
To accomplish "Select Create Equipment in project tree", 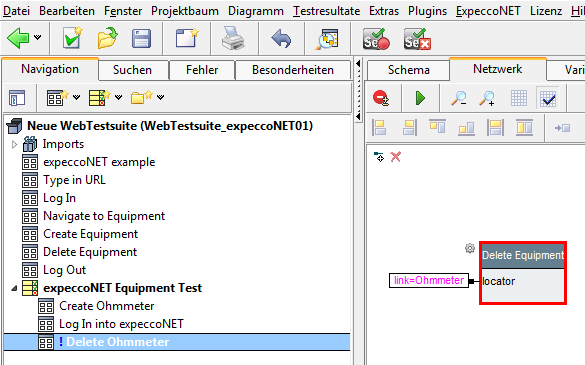I will [91, 234].
